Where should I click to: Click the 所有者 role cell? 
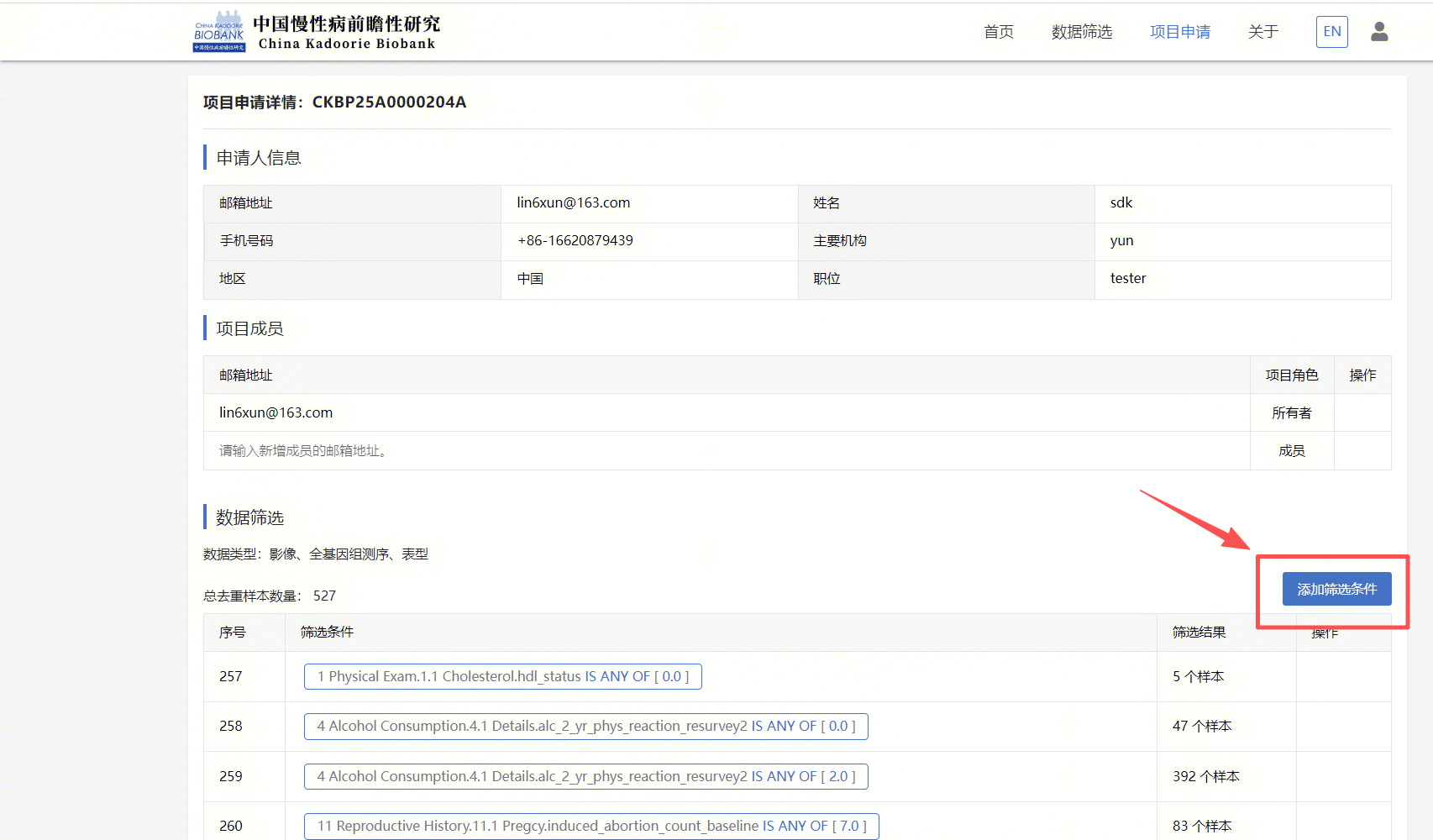pyautogui.click(x=1291, y=412)
